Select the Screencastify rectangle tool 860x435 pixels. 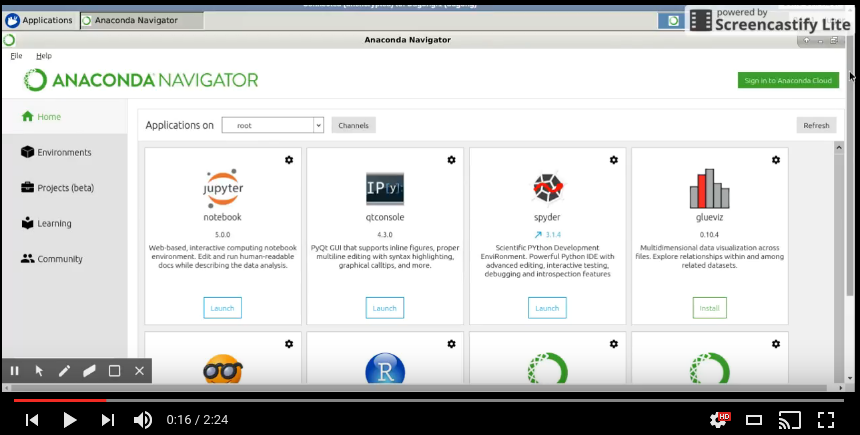pos(114,371)
